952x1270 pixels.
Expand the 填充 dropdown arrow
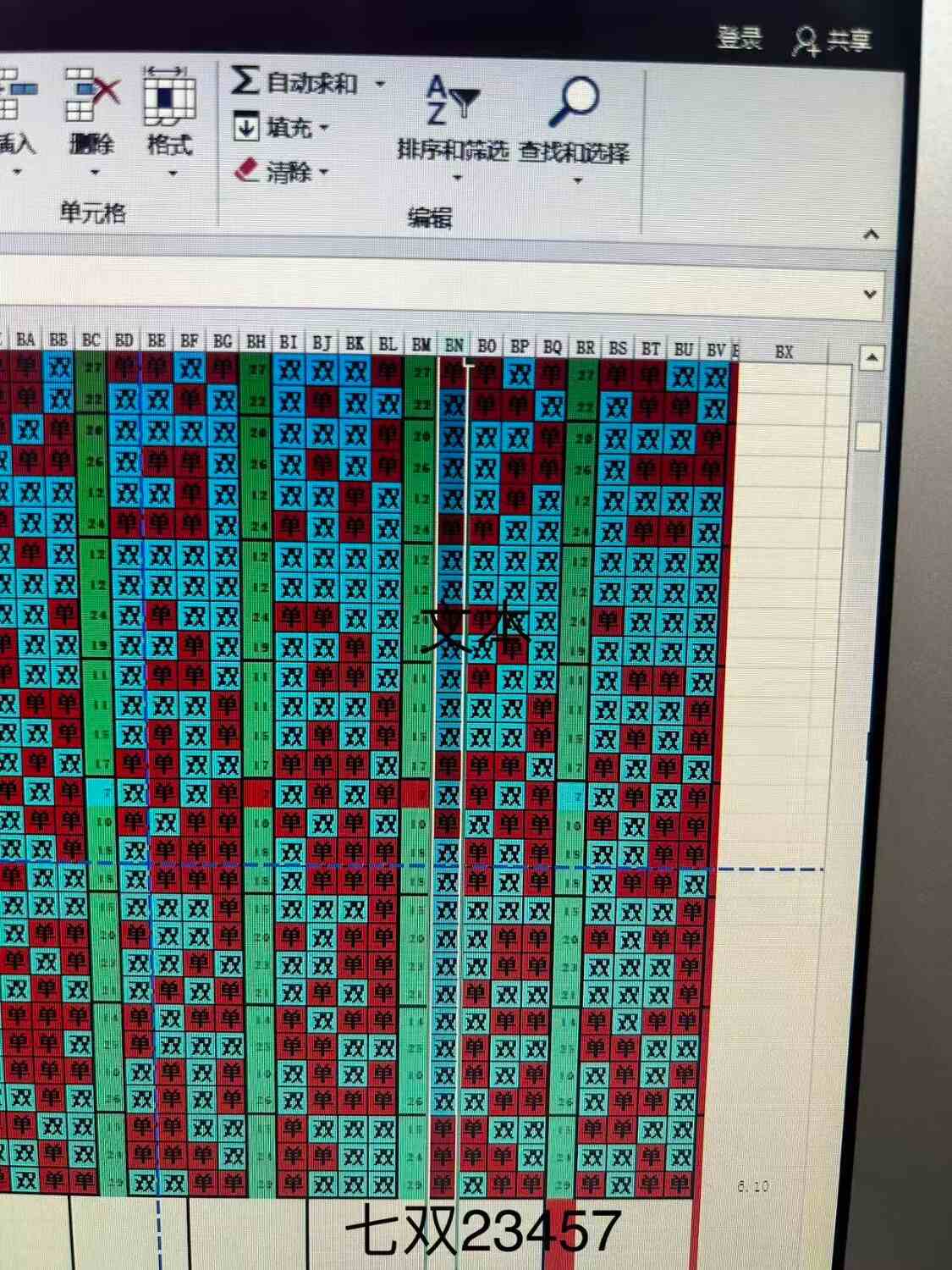click(324, 129)
